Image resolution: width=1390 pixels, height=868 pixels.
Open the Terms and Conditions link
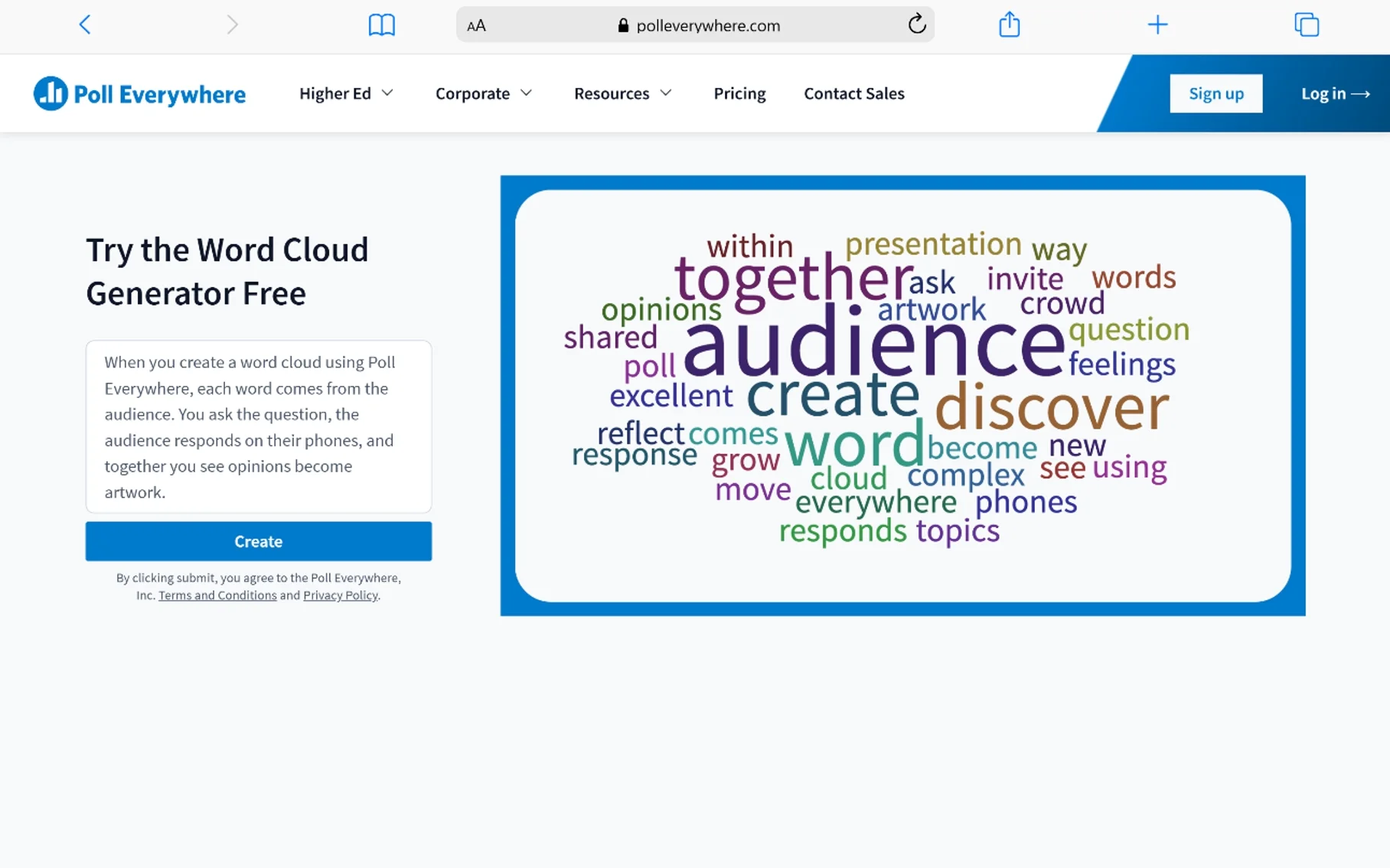pyautogui.click(x=217, y=595)
